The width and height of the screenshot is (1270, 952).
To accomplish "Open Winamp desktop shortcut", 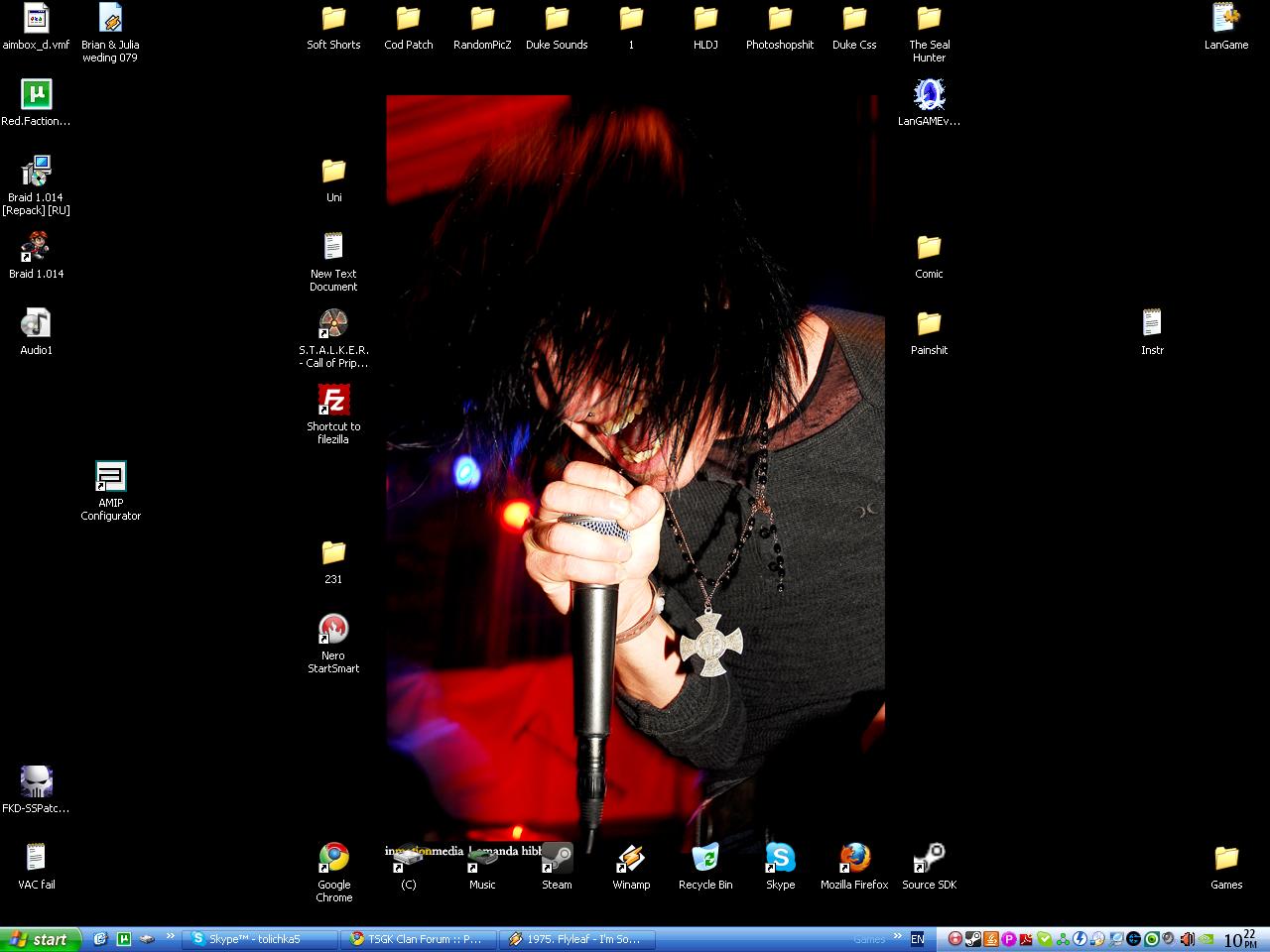I will pyautogui.click(x=631, y=858).
